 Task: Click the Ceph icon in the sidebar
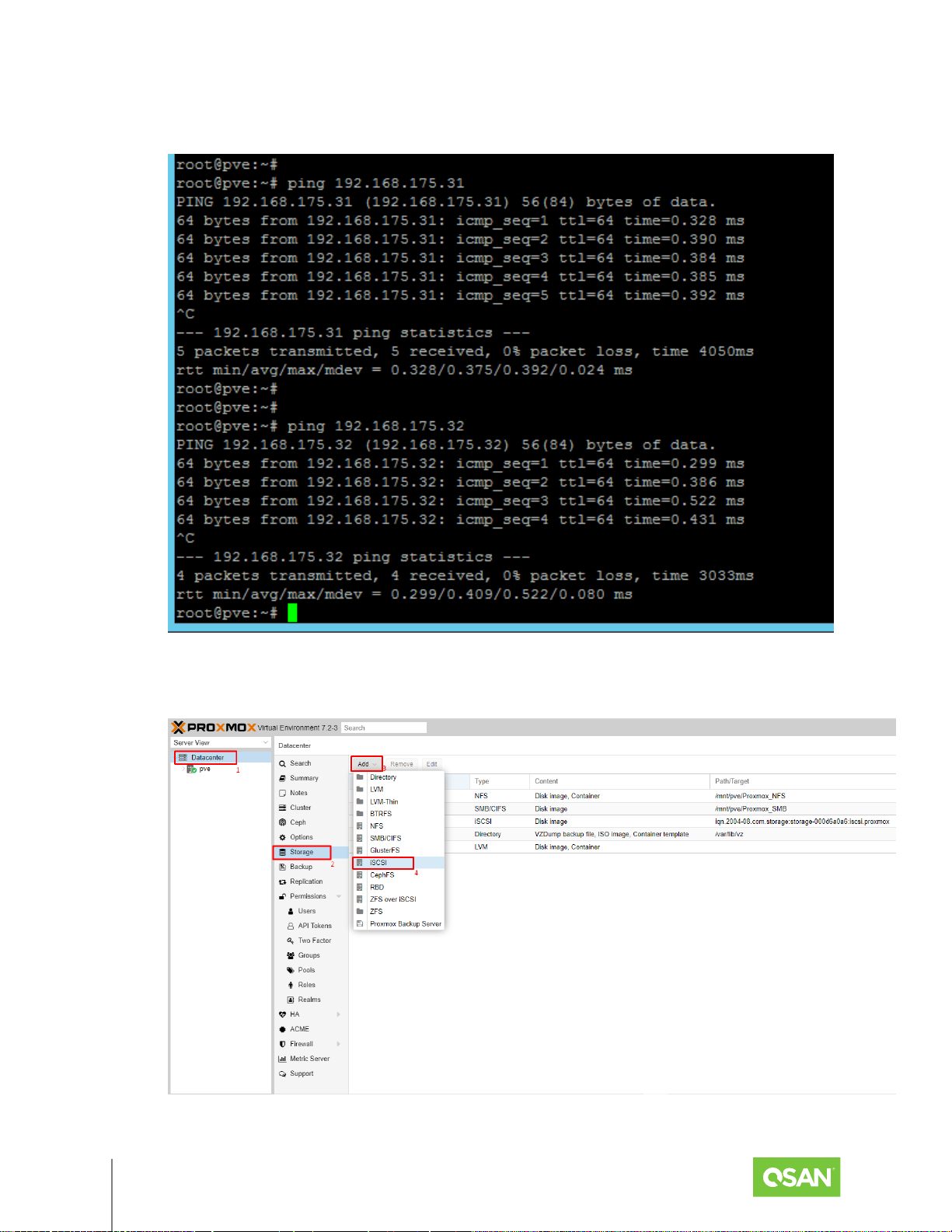click(x=283, y=822)
